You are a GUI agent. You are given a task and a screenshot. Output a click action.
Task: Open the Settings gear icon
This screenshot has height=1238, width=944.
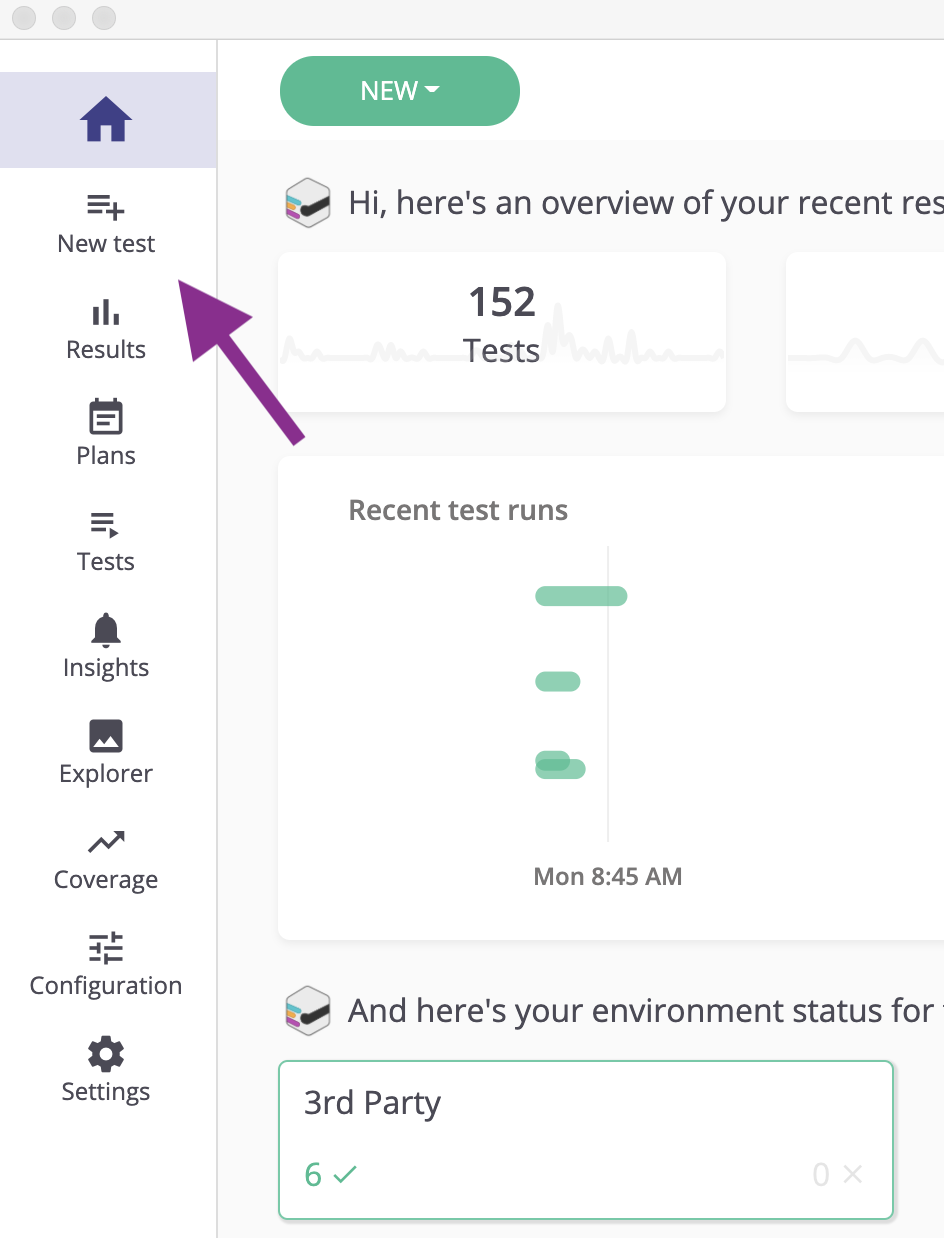pos(106,1054)
